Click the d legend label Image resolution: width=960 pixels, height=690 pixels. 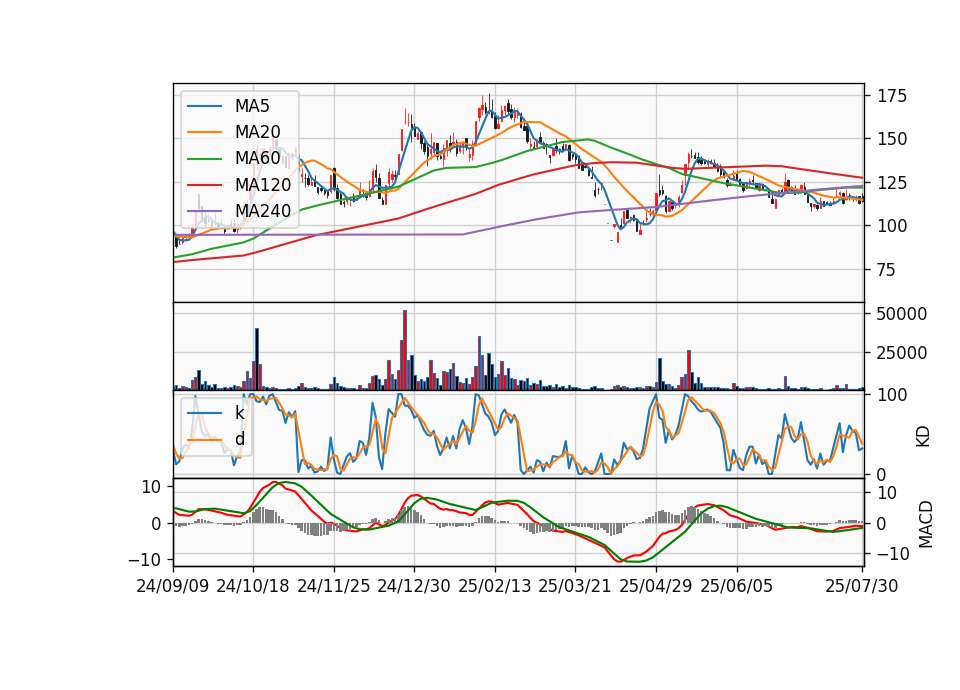coord(239,439)
